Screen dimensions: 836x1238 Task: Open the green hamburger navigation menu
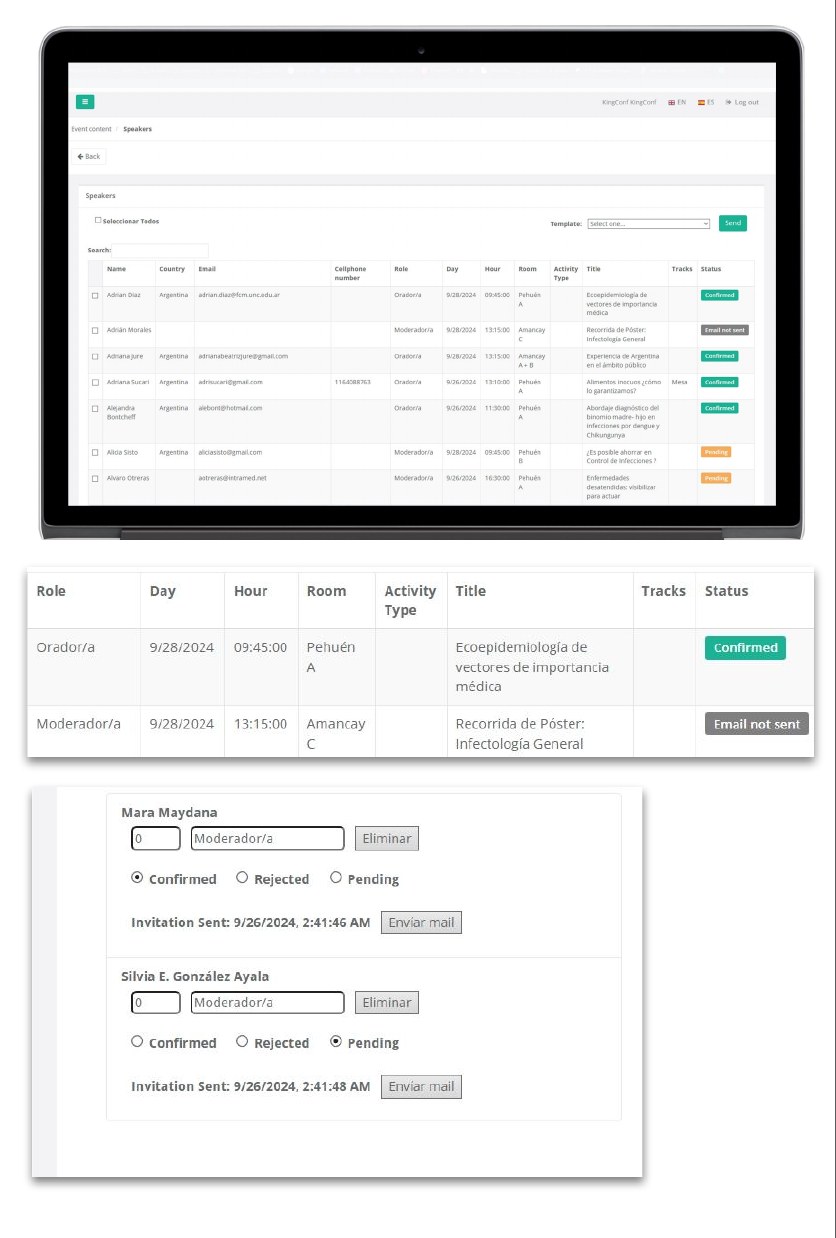click(85, 102)
